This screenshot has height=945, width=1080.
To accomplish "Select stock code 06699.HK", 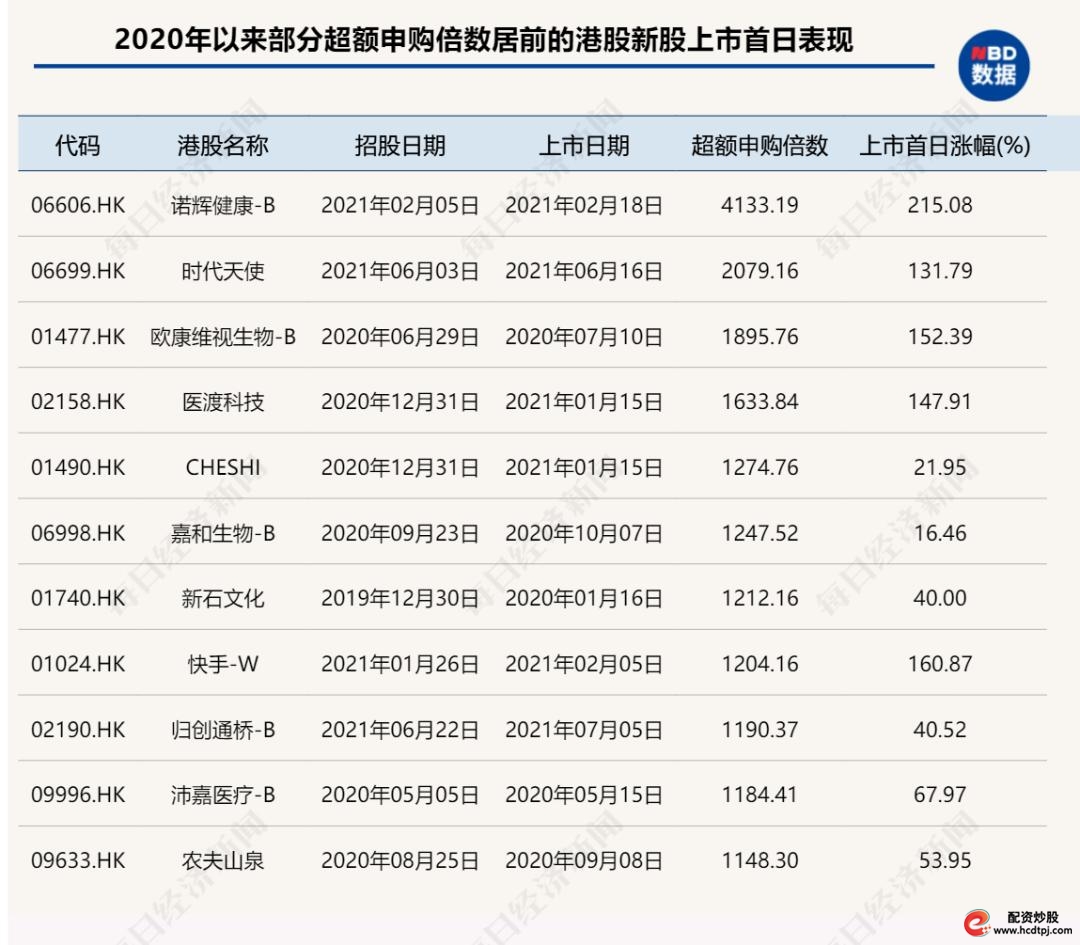I will (78, 271).
